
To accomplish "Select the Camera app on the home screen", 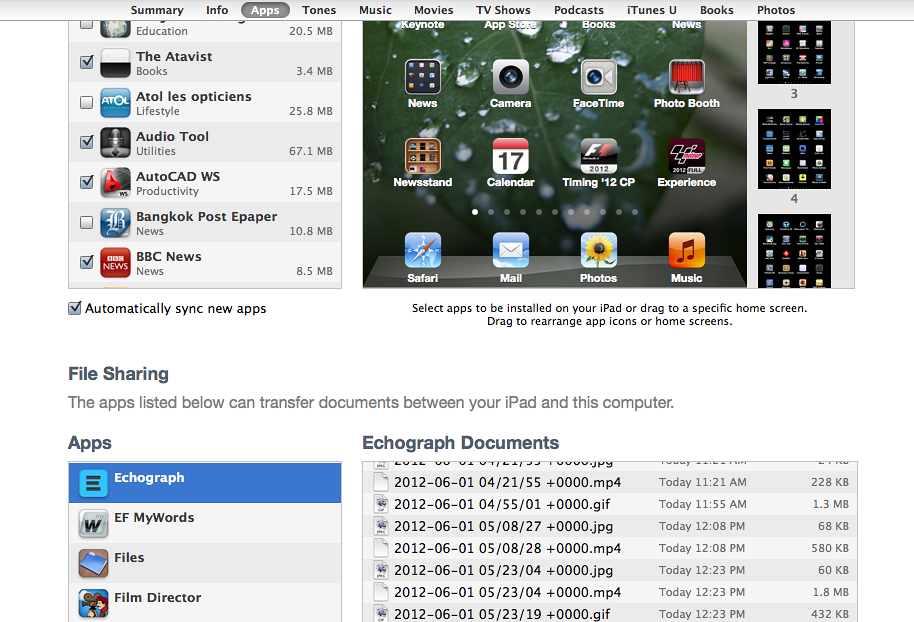I will [511, 77].
